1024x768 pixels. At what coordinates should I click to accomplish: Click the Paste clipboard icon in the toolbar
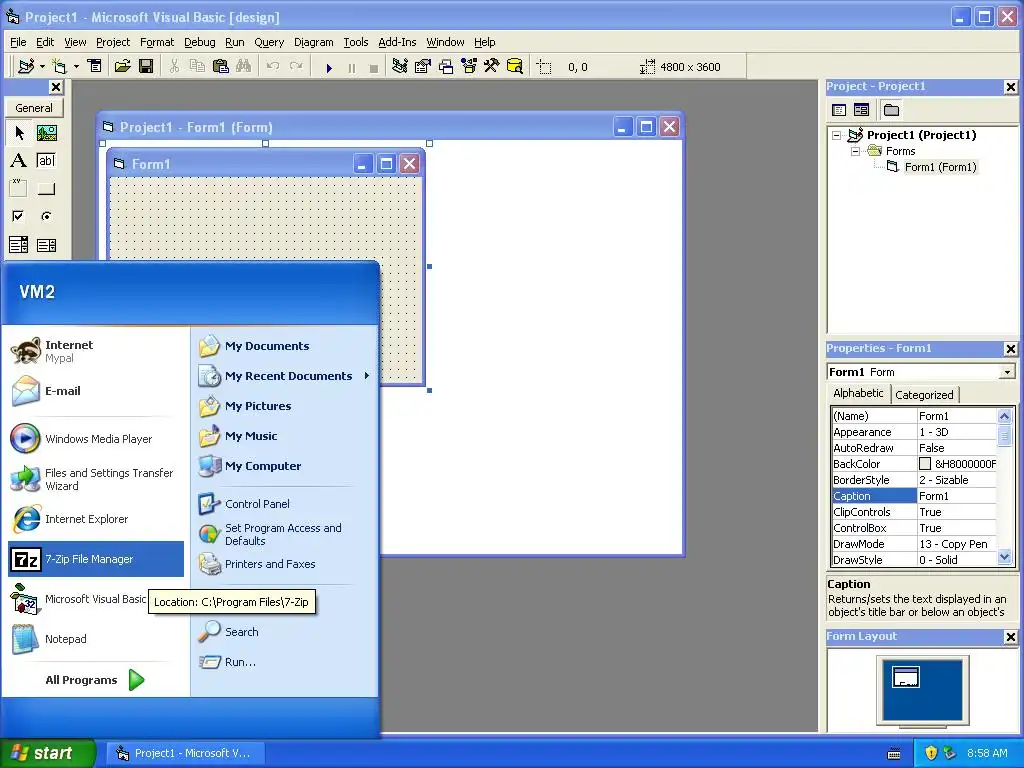pyautogui.click(x=221, y=66)
